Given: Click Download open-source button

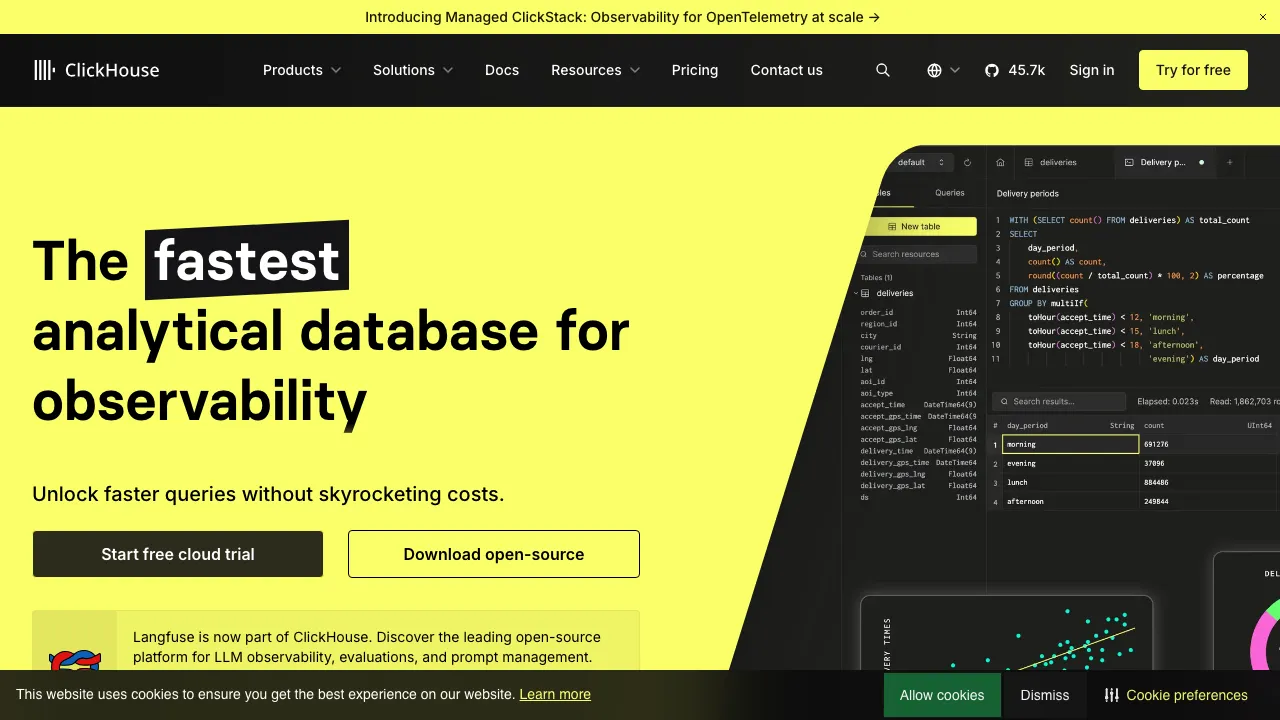Looking at the screenshot, I should coord(494,554).
